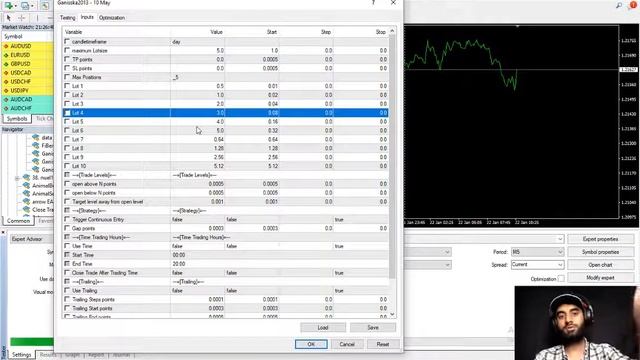Click the Open chart button
Screen dimensions: 640x360
pyautogui.click(x=600, y=265)
